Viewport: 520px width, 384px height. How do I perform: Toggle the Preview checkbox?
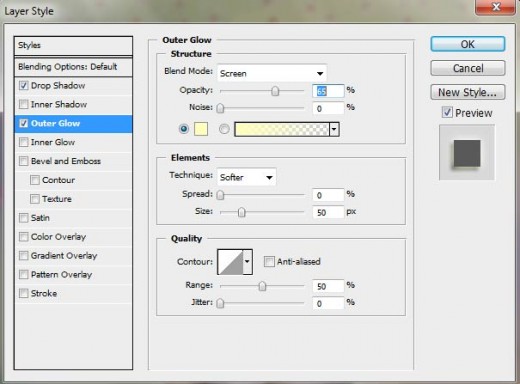(x=447, y=112)
